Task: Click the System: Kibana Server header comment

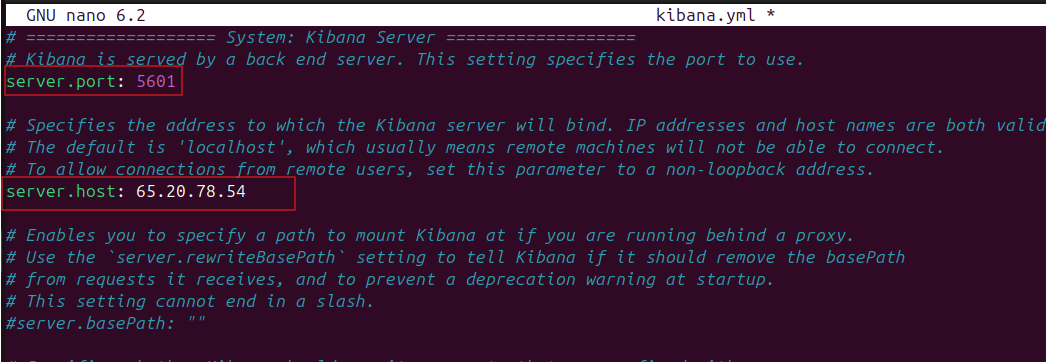Action: 321,37
